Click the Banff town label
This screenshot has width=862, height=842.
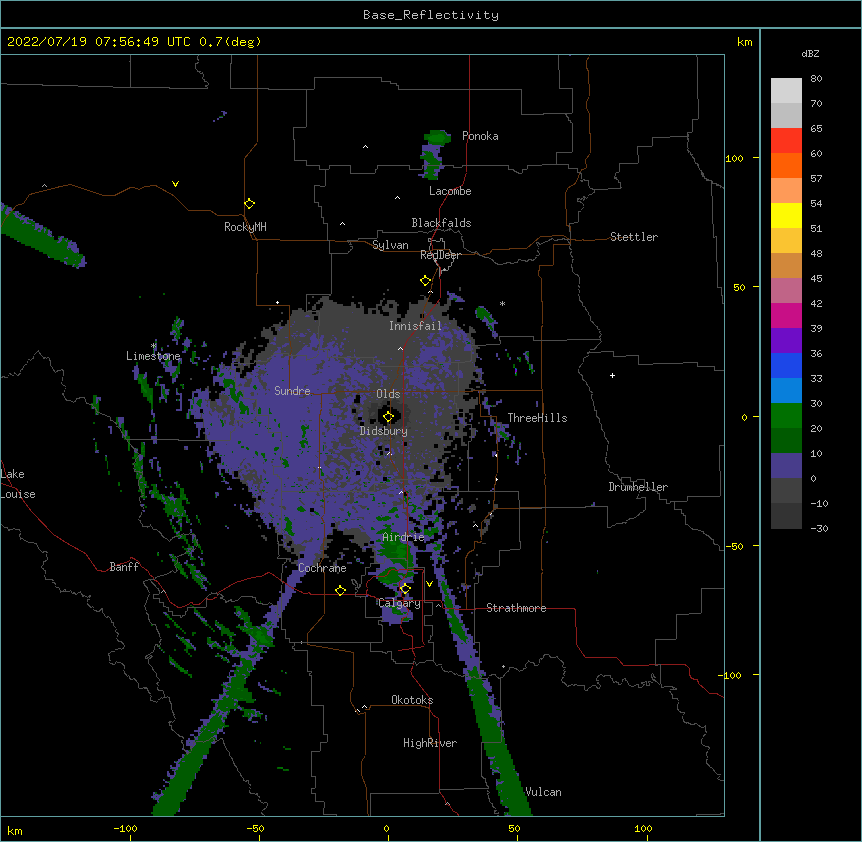[124, 567]
